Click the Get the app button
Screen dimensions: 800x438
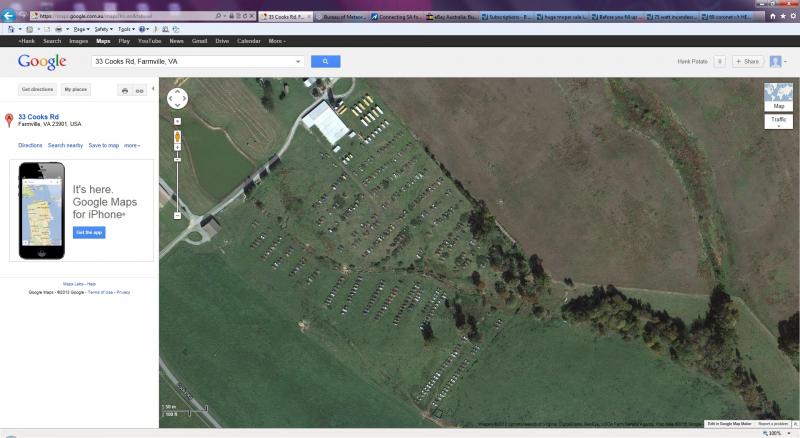[x=89, y=232]
